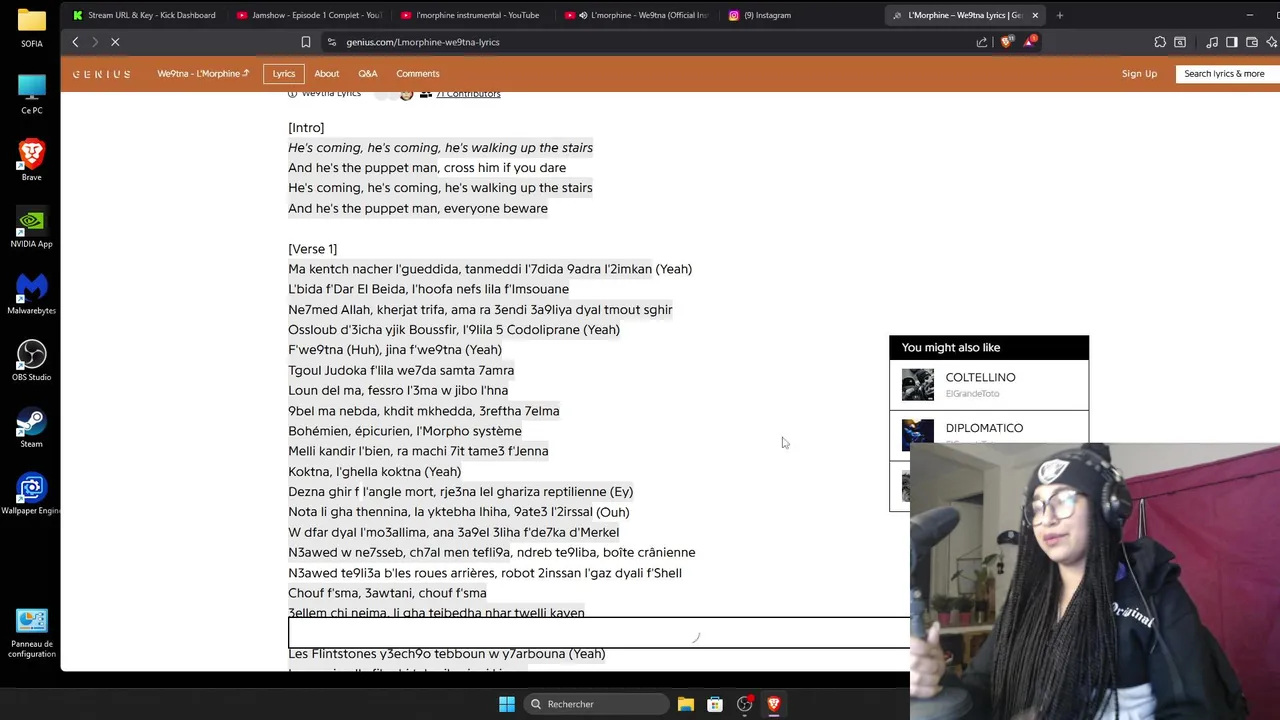Viewport: 1280px width, 720px height.
Task: Open the We9tna - L'Morphine header link
Action: pyautogui.click(x=203, y=73)
